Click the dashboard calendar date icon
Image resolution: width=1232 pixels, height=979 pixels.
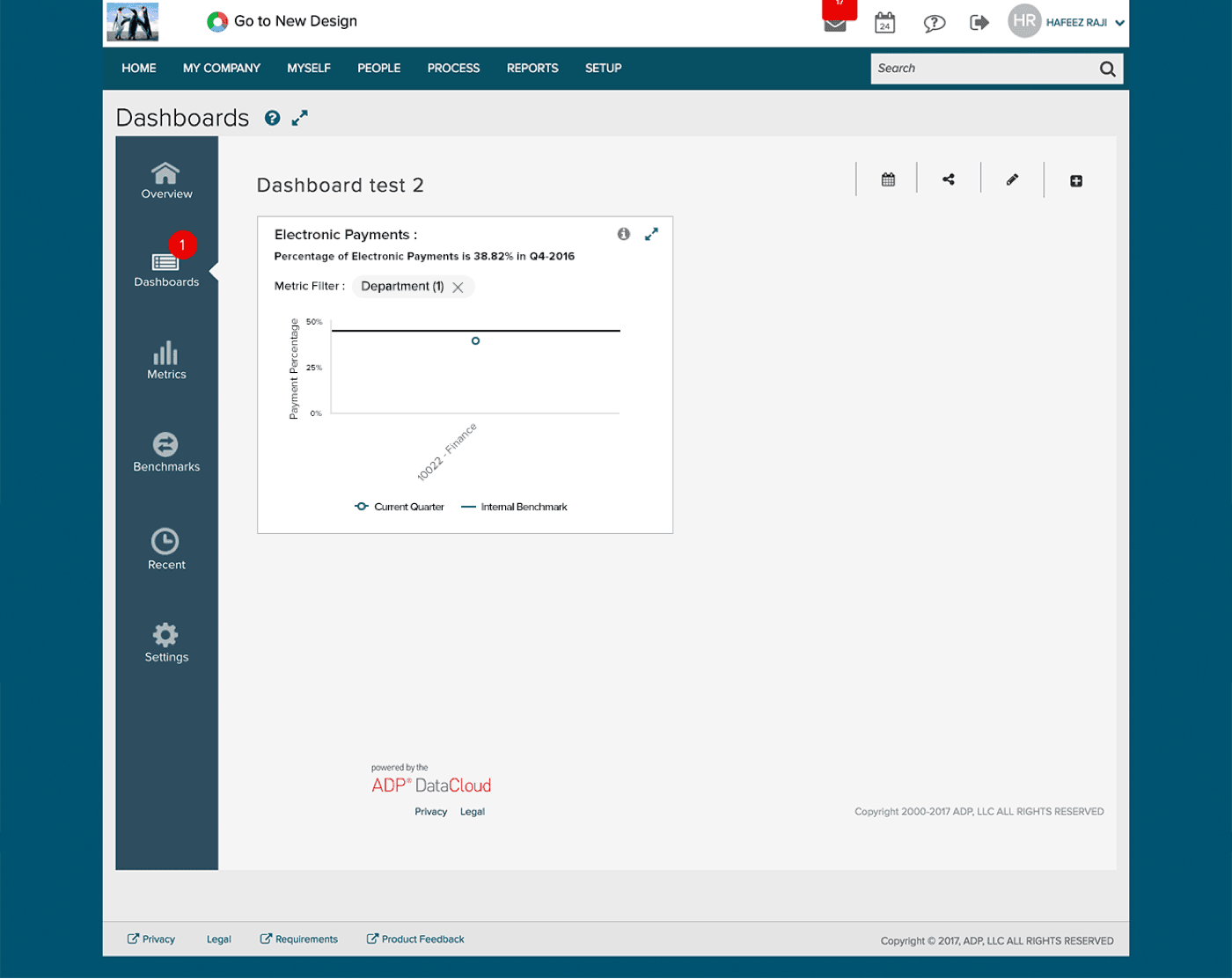pos(888,179)
